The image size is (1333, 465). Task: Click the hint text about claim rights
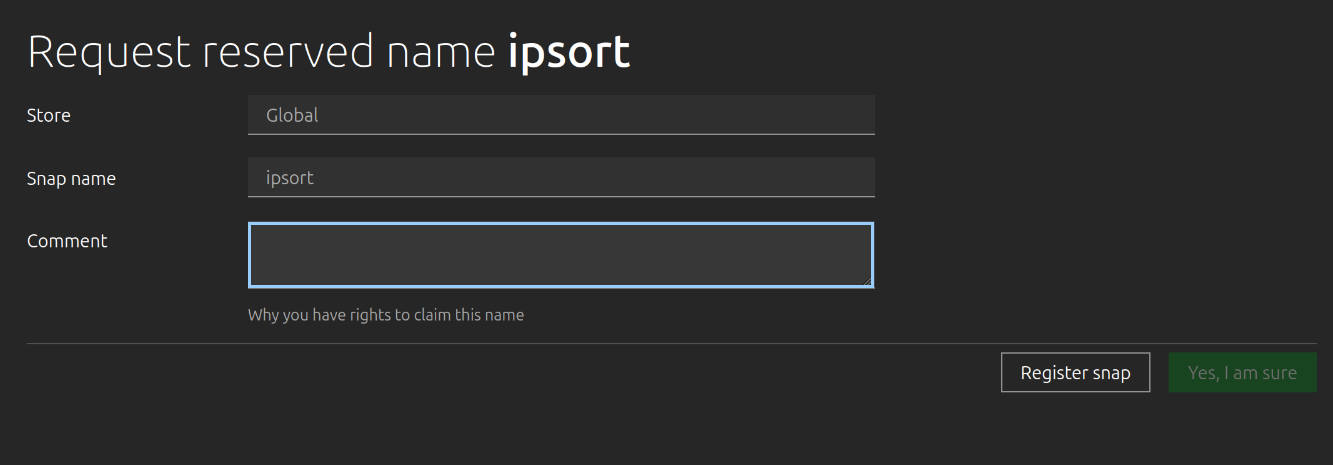[385, 315]
